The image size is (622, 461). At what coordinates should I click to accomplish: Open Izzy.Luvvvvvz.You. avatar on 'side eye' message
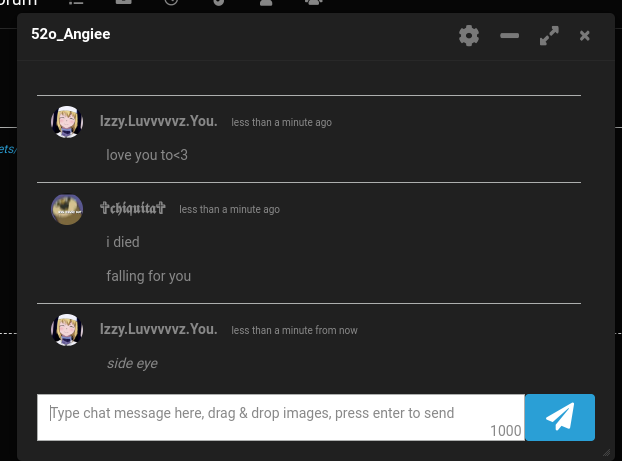(67, 330)
